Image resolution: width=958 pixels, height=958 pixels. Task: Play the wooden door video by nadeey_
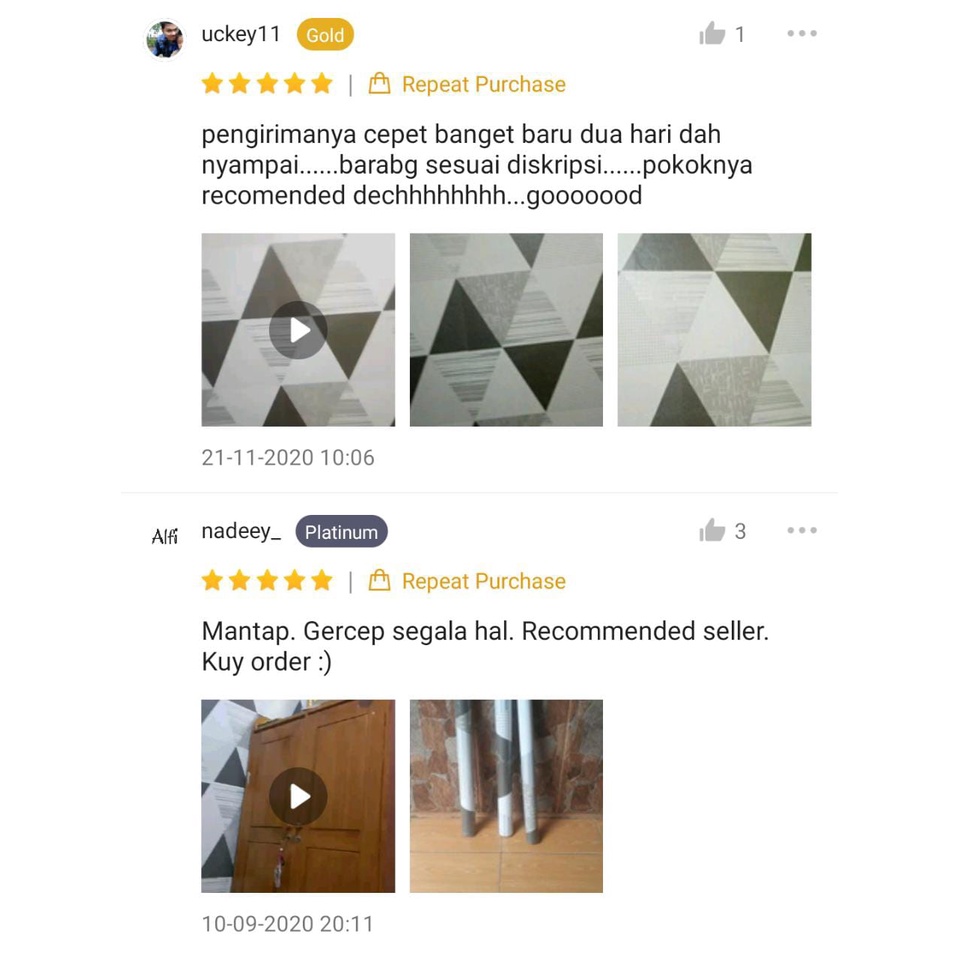[x=298, y=796]
